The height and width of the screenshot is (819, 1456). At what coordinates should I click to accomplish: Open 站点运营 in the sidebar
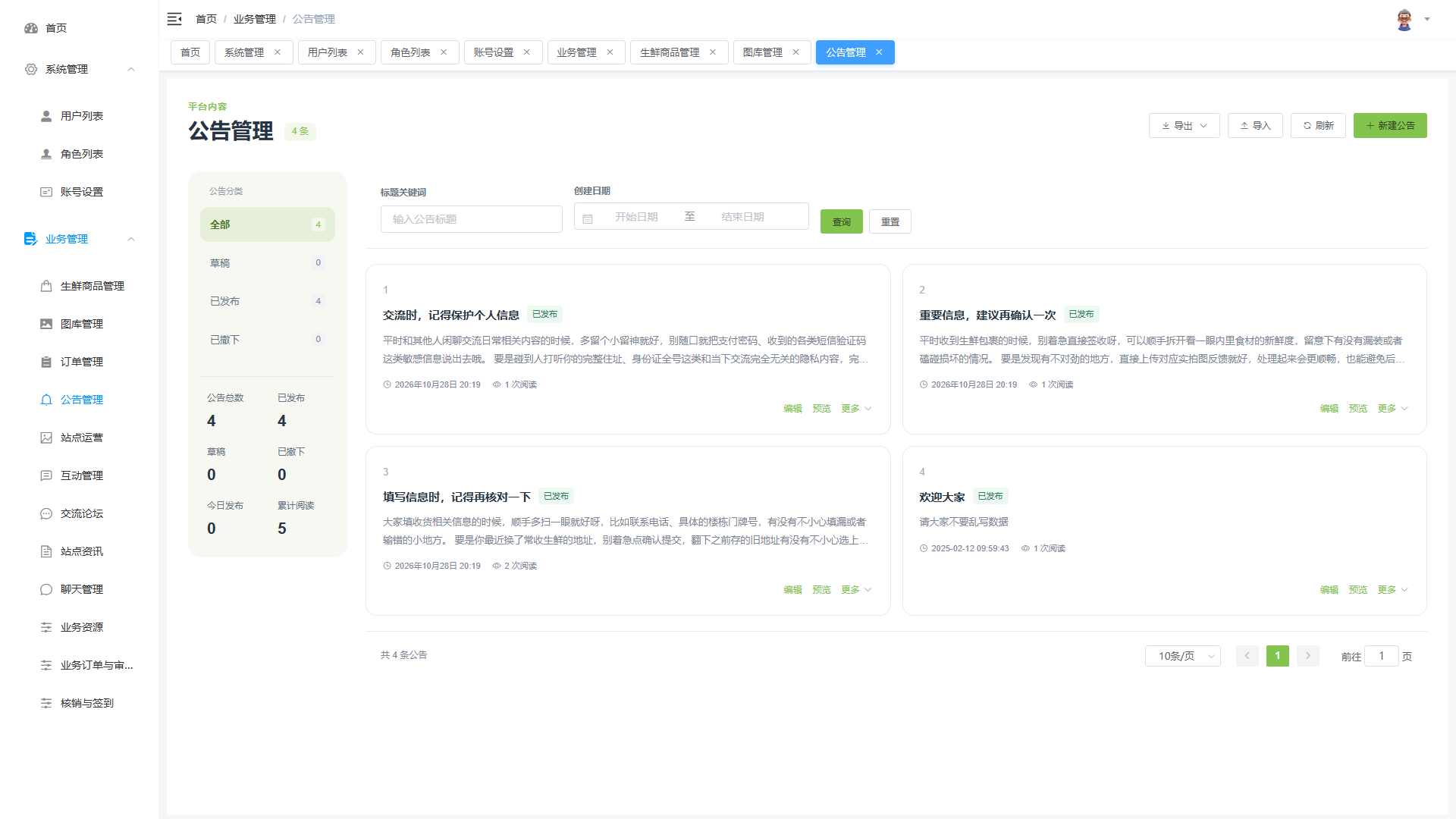coord(82,438)
